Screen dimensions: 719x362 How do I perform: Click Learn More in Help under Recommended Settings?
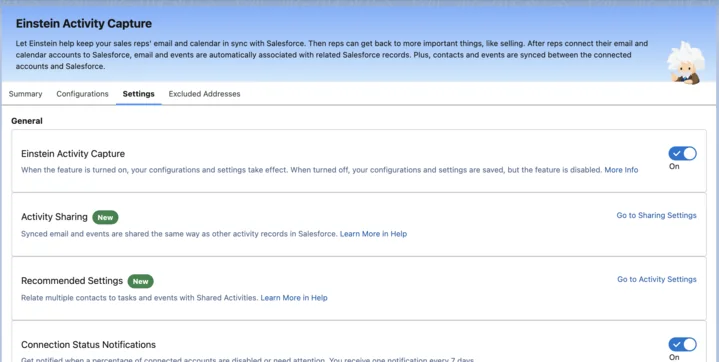(294, 297)
